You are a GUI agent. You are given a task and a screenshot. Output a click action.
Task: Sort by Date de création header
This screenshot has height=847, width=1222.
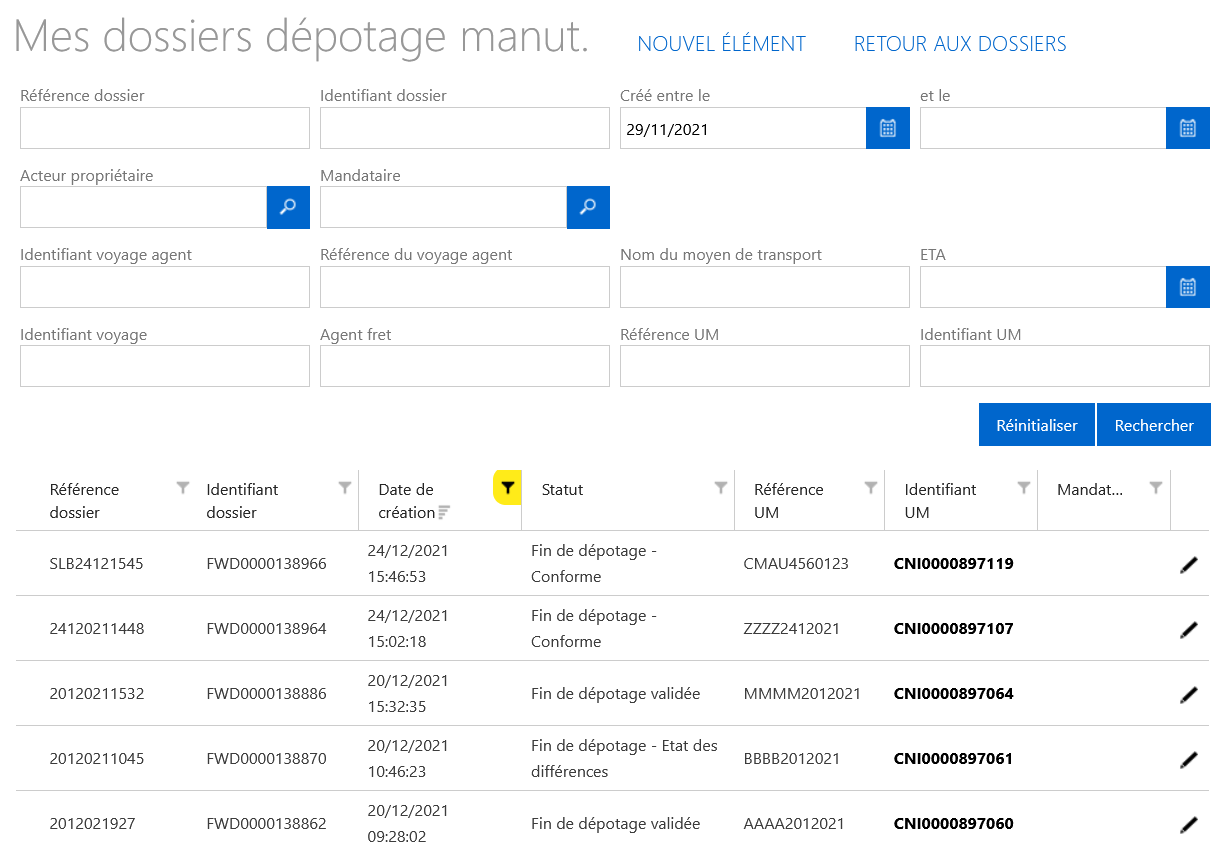point(406,501)
